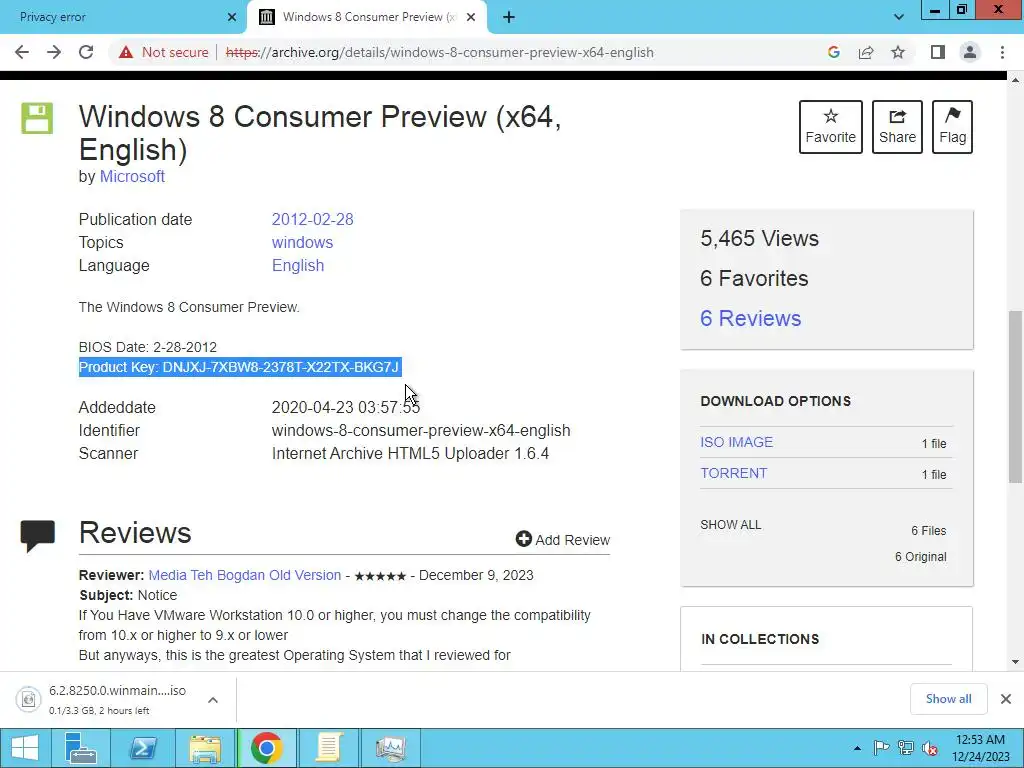The height and width of the screenshot is (768, 1024).
Task: Open the Windows Start button
Action: coord(25,748)
